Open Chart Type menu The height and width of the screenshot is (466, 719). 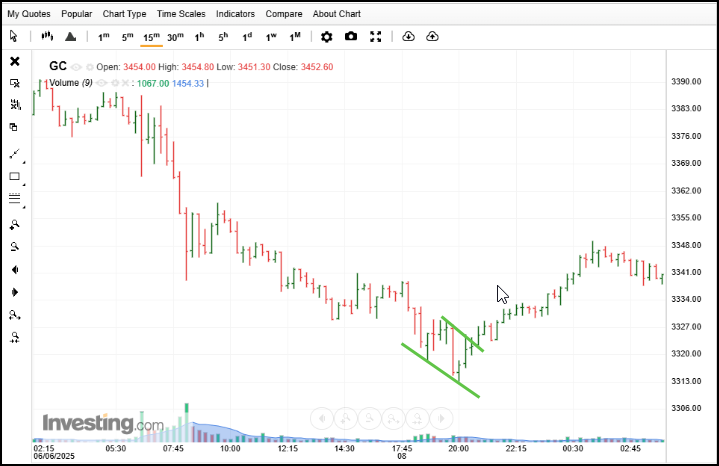click(x=124, y=14)
